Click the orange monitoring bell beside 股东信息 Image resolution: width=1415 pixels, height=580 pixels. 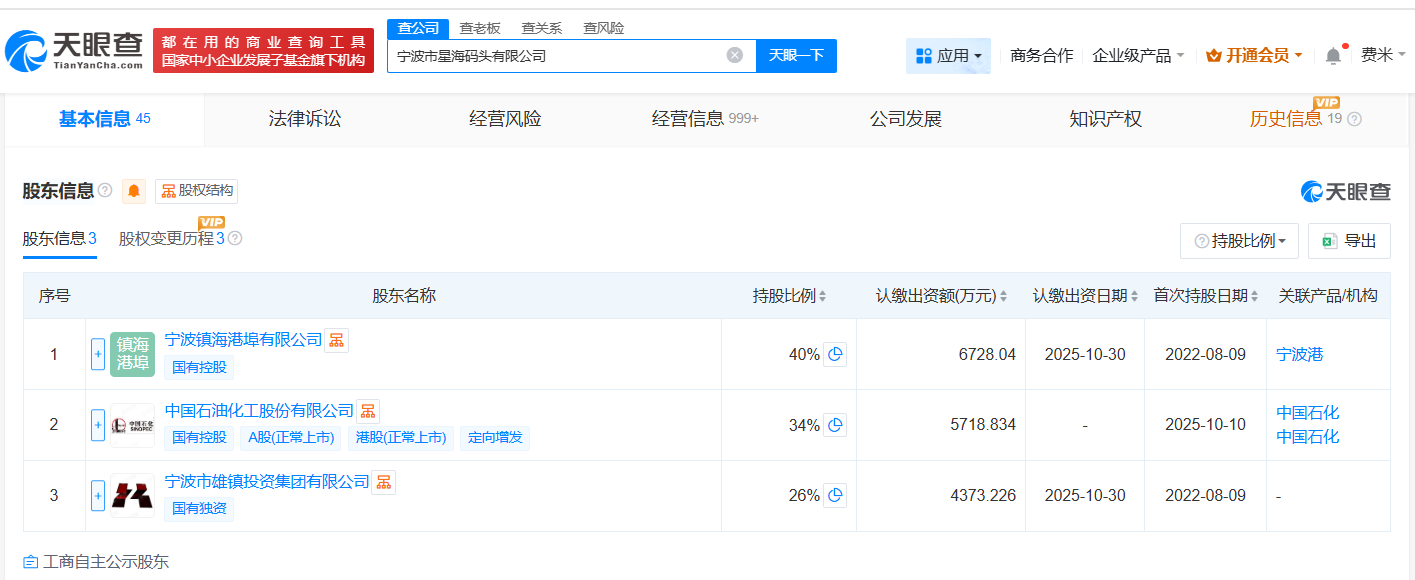tap(134, 191)
